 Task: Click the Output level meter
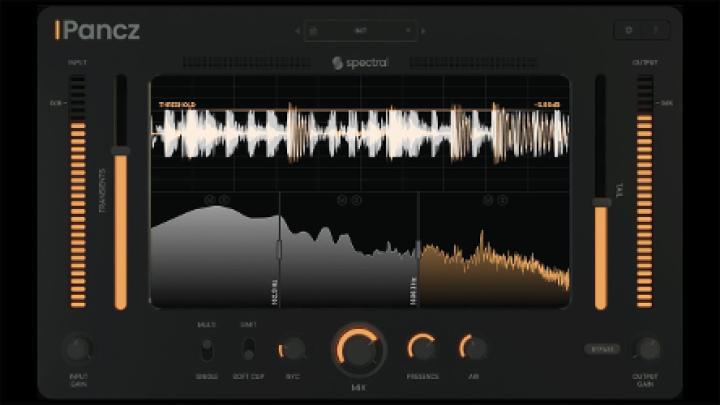[x=645, y=191]
